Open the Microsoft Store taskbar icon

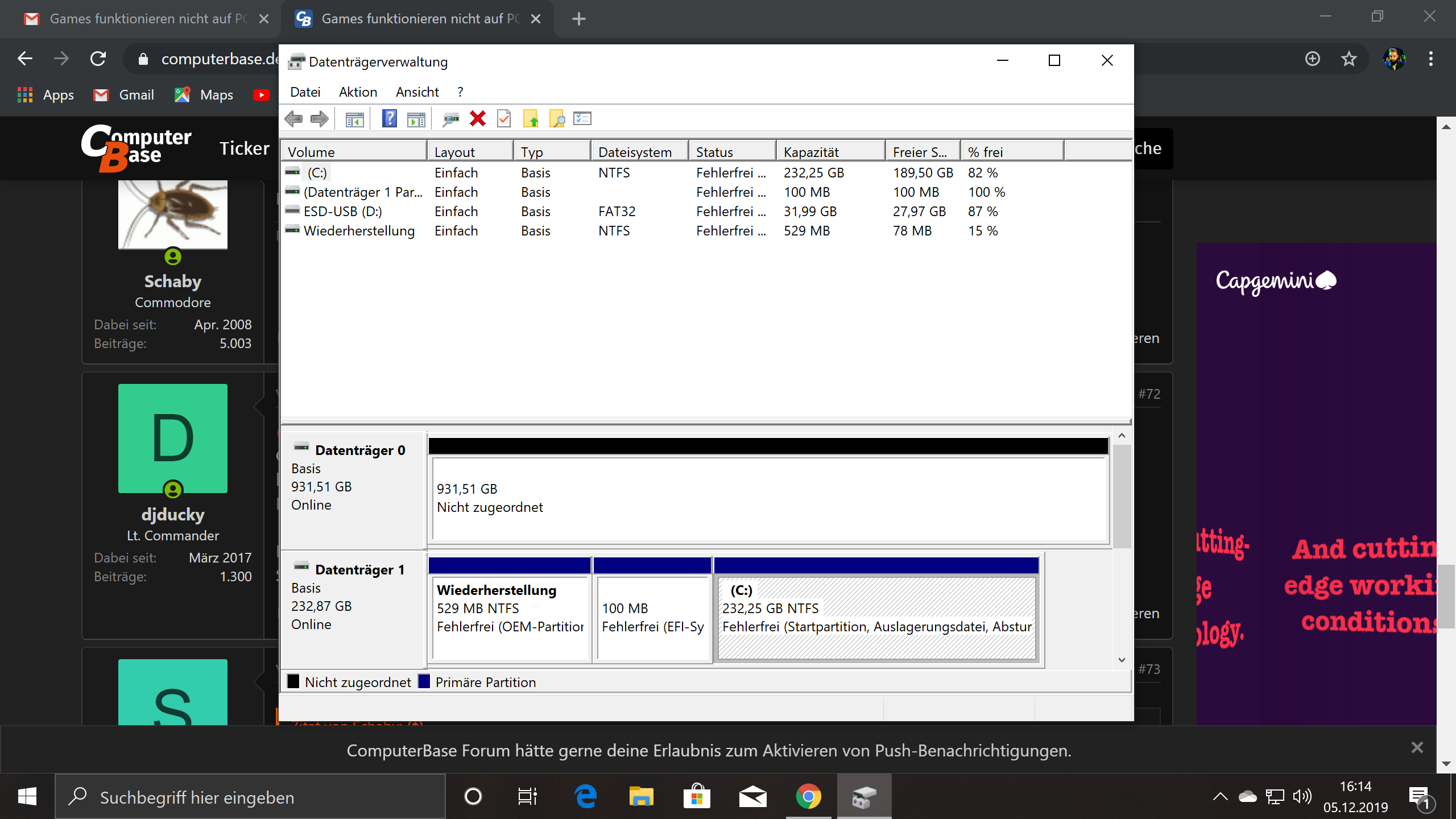tap(697, 797)
